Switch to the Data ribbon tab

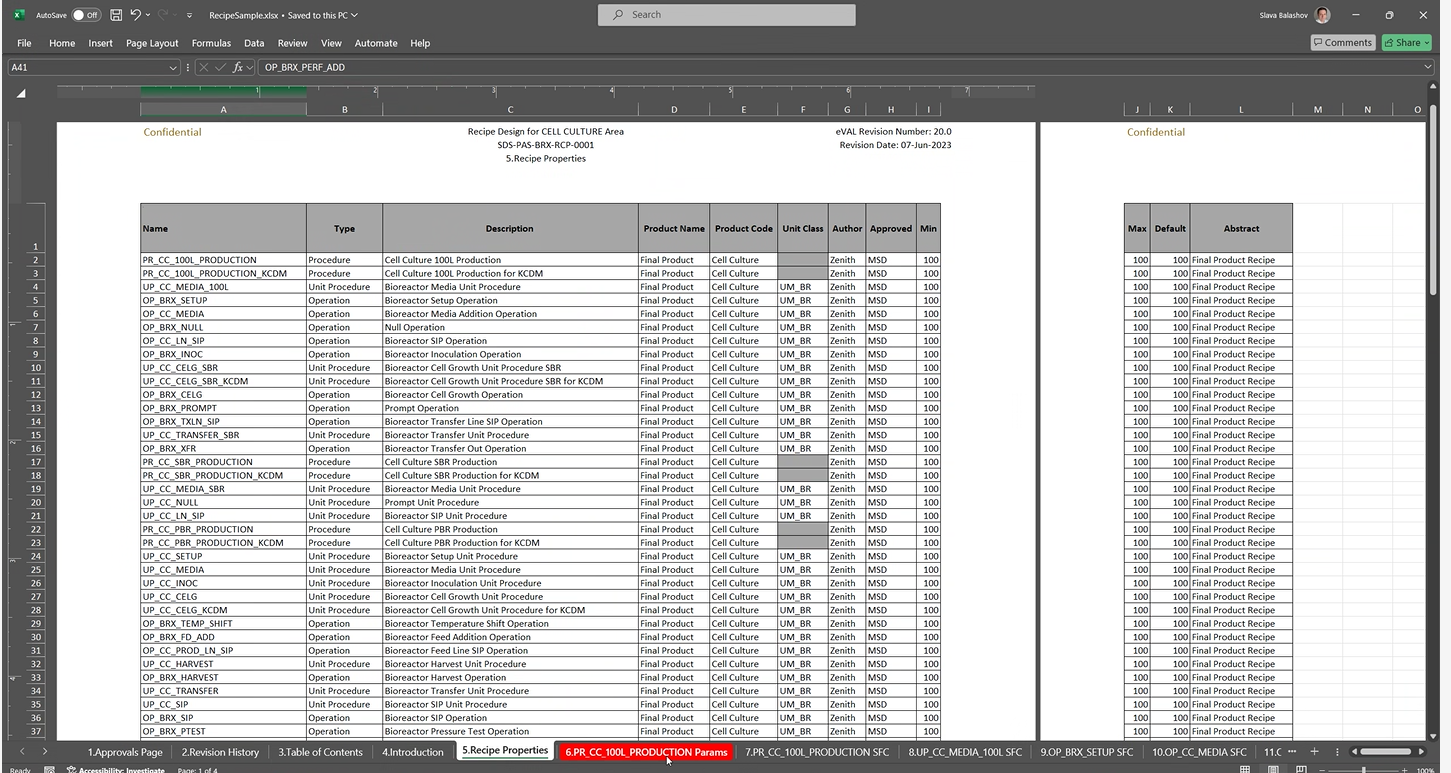pos(254,43)
